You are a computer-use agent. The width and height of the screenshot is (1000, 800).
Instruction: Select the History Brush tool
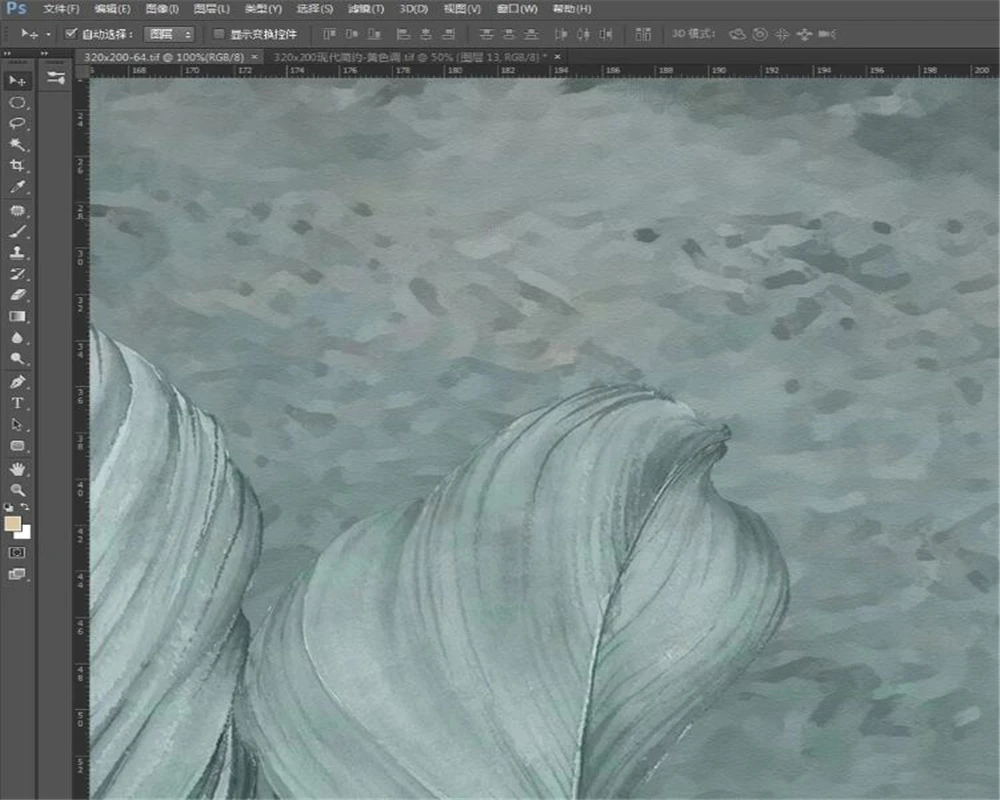(x=17, y=274)
